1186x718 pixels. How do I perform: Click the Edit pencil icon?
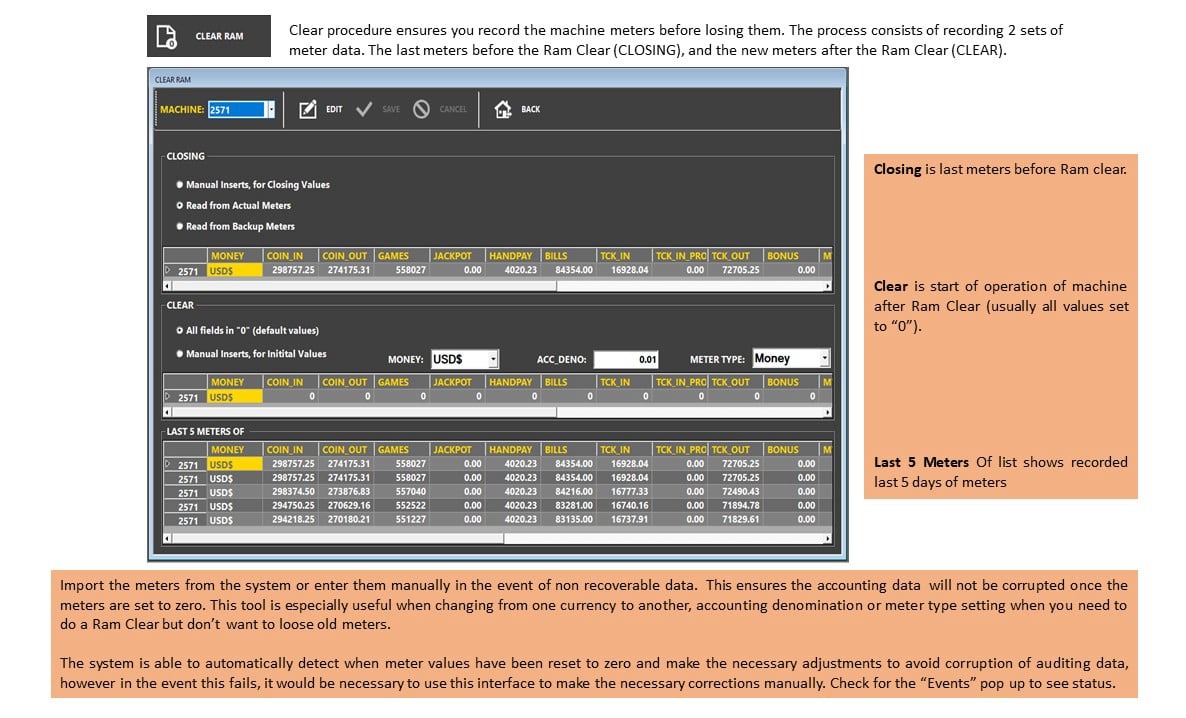[308, 110]
